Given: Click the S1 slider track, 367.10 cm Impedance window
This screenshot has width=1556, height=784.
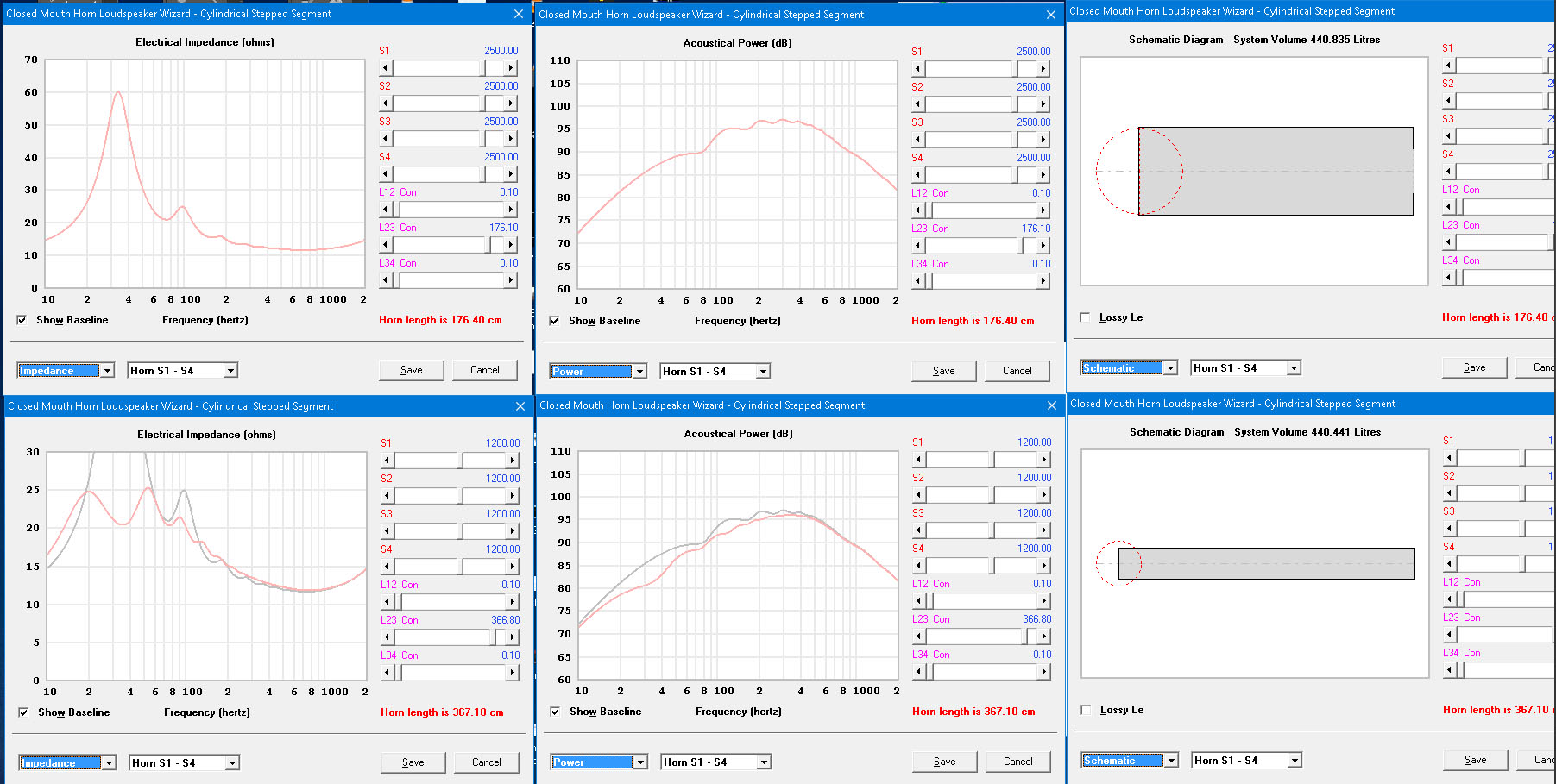Looking at the screenshot, I should coord(450,461).
